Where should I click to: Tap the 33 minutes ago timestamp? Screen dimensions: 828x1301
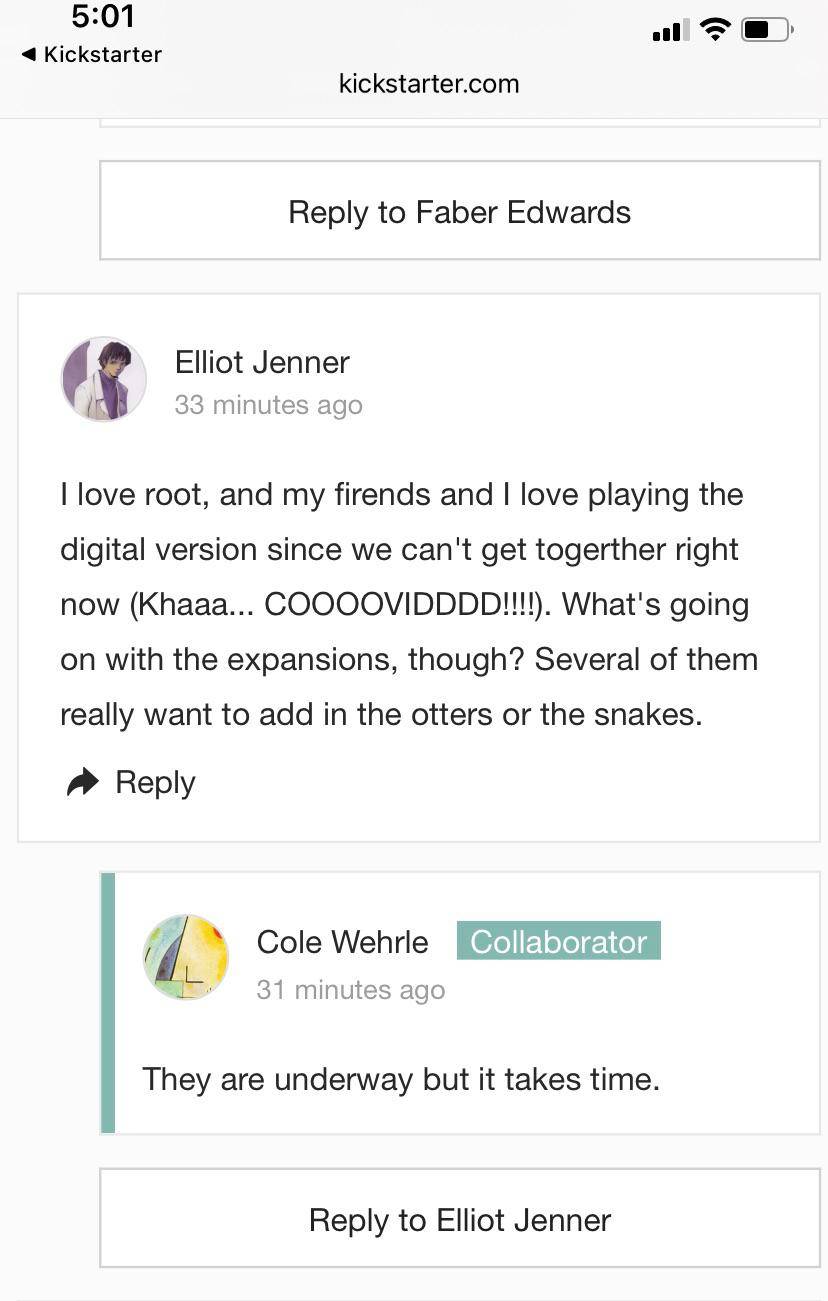click(x=268, y=404)
